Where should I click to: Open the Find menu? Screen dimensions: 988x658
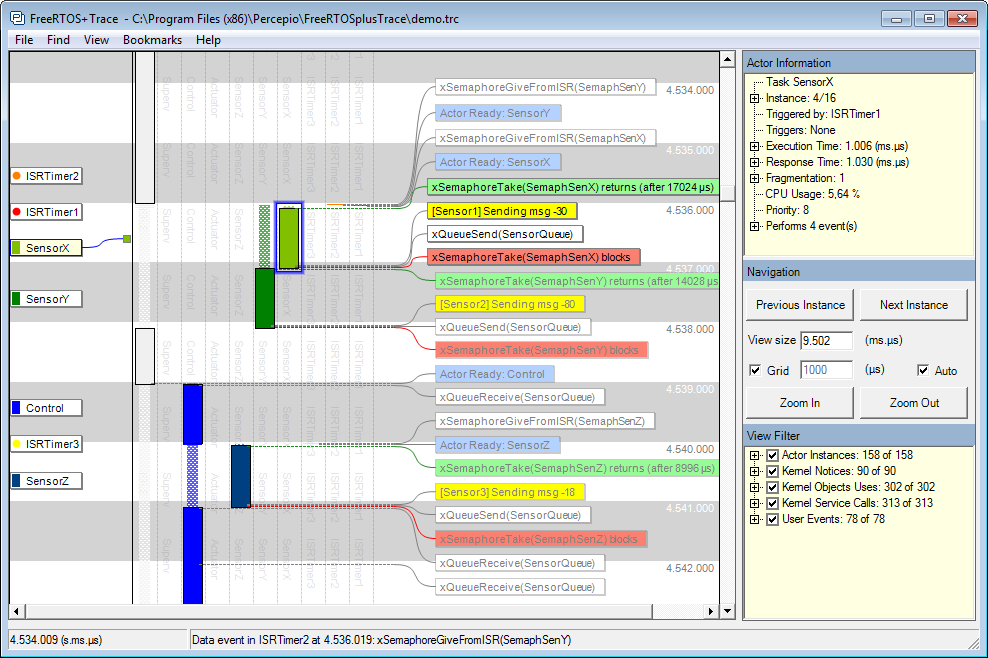coord(58,40)
